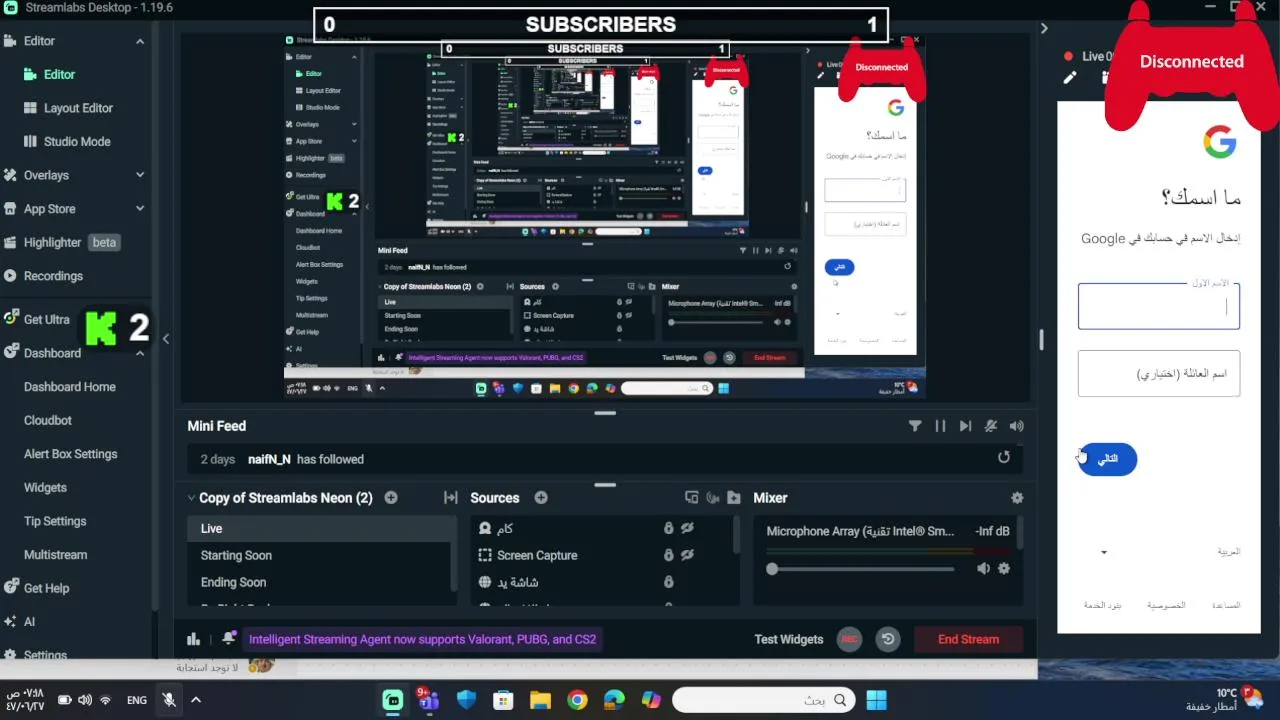Click the first name input field
Screen dimensions: 1280x720
pyautogui.click(x=1159, y=306)
